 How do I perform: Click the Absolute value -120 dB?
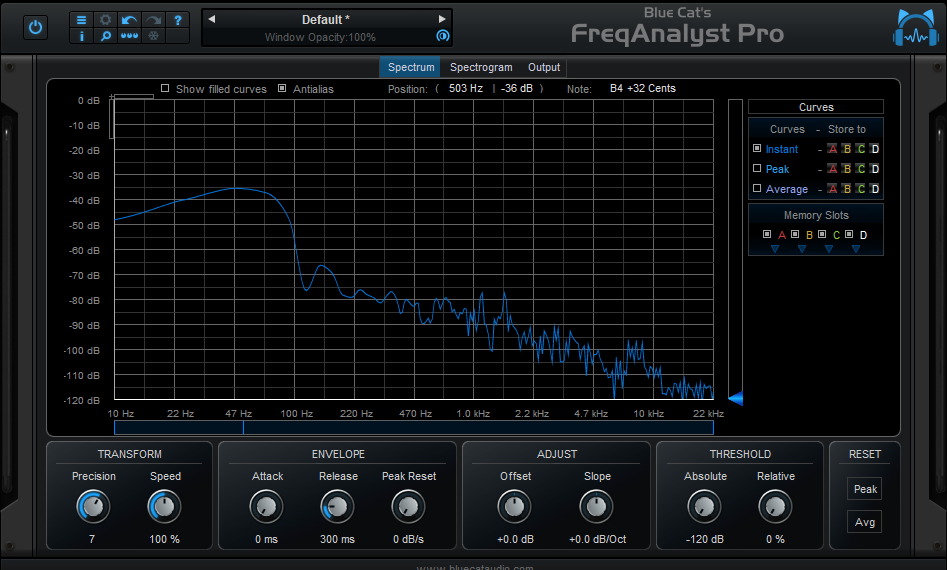[704, 539]
